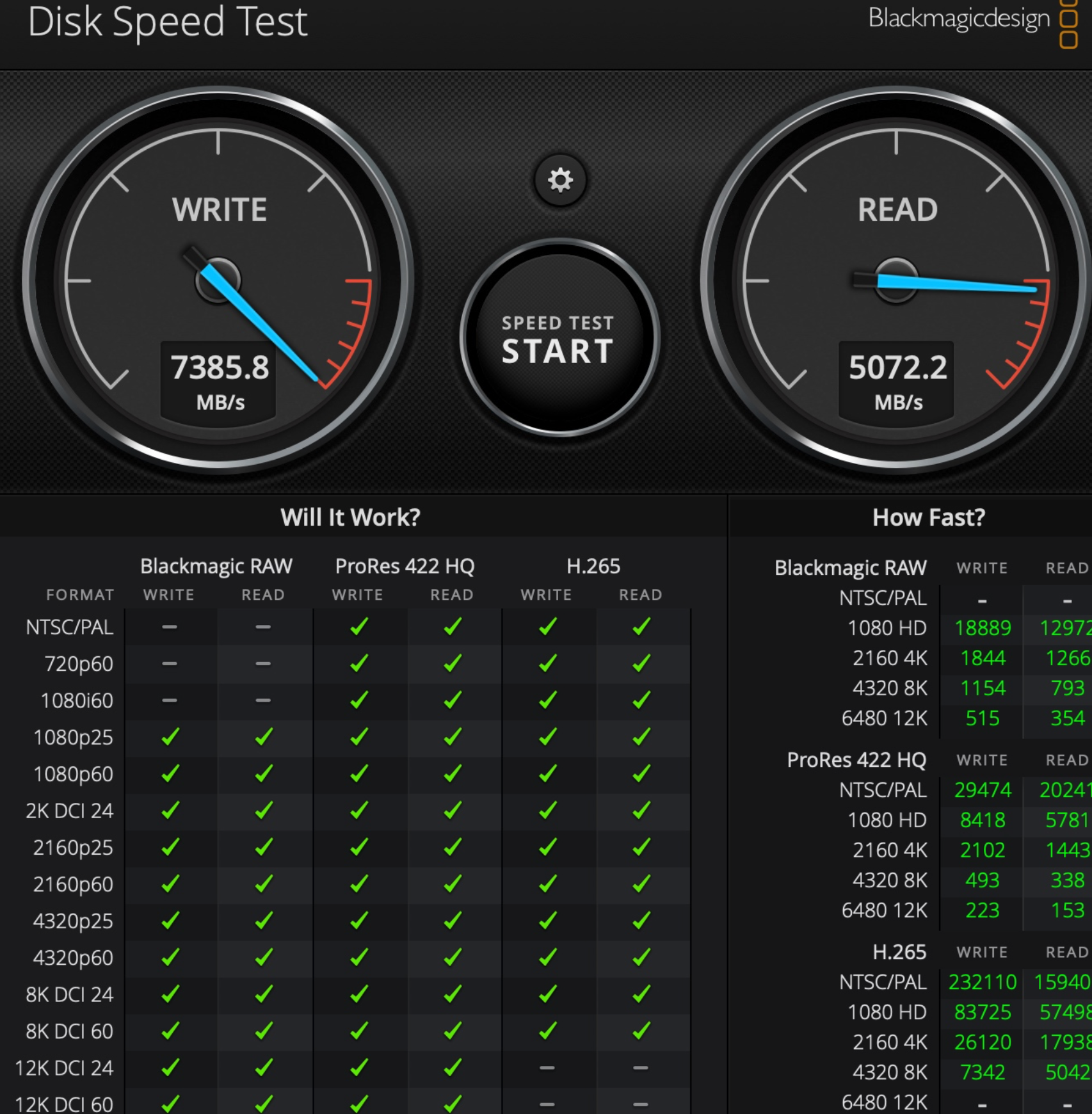Click the WRITE label on the large gauge
This screenshot has height=1114, width=1092.
tap(220, 210)
